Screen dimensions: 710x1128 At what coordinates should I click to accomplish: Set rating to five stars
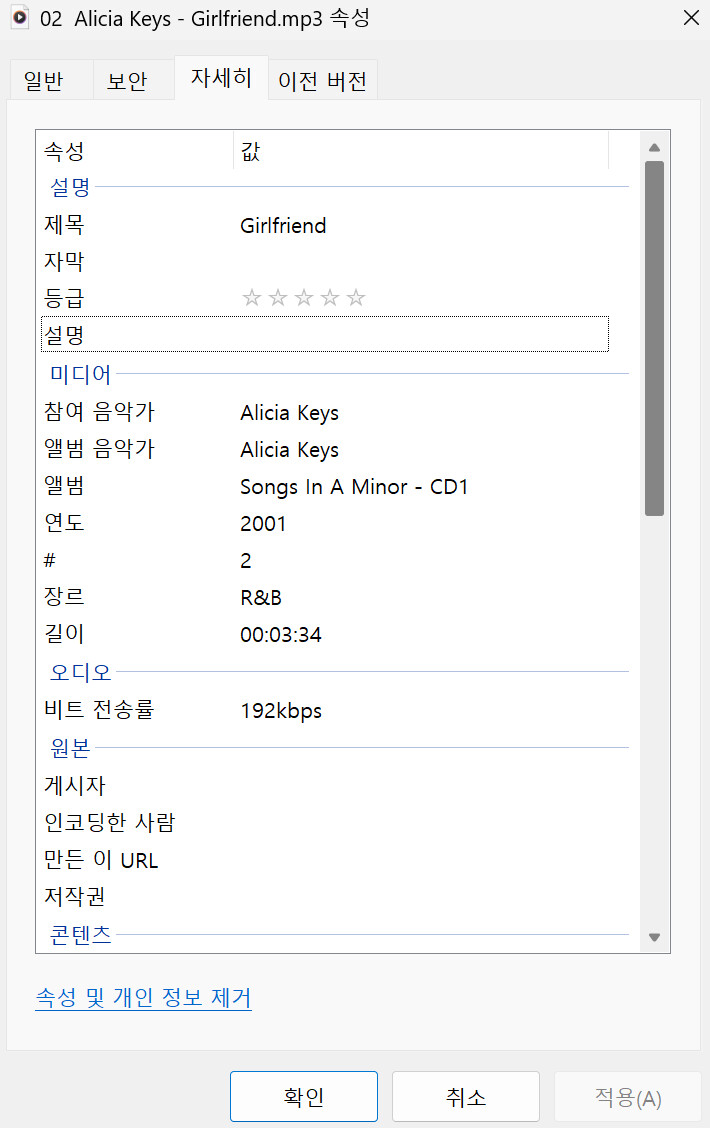(356, 298)
